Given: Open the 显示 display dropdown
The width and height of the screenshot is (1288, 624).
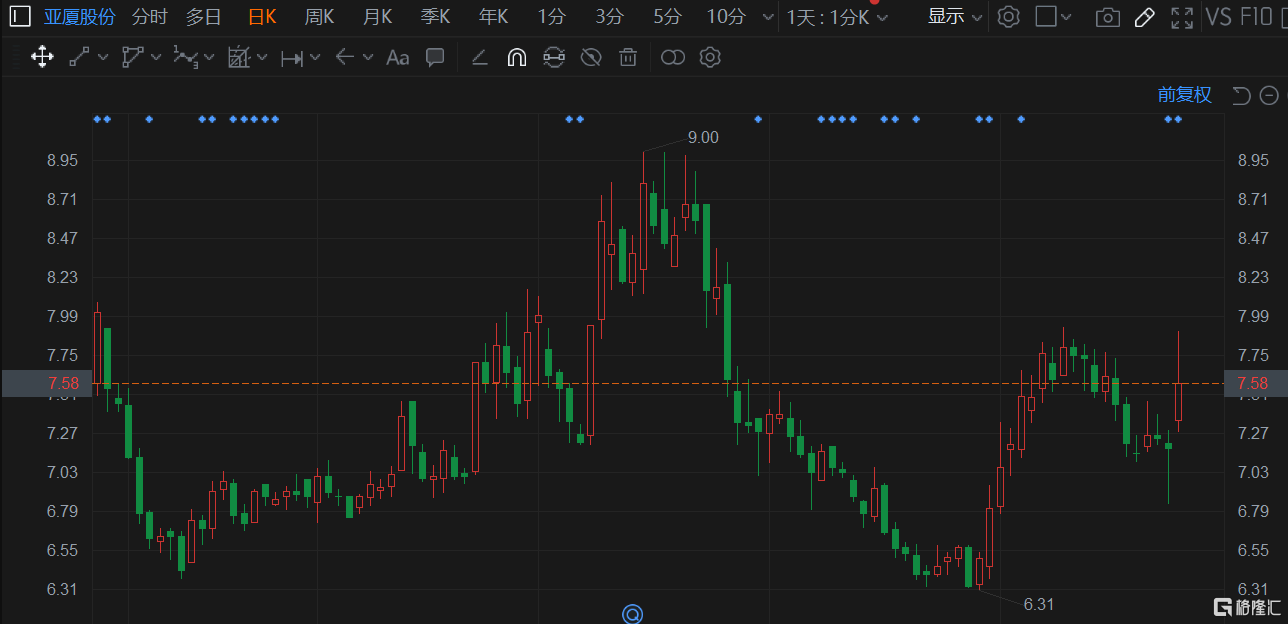Looking at the screenshot, I should pos(955,16).
